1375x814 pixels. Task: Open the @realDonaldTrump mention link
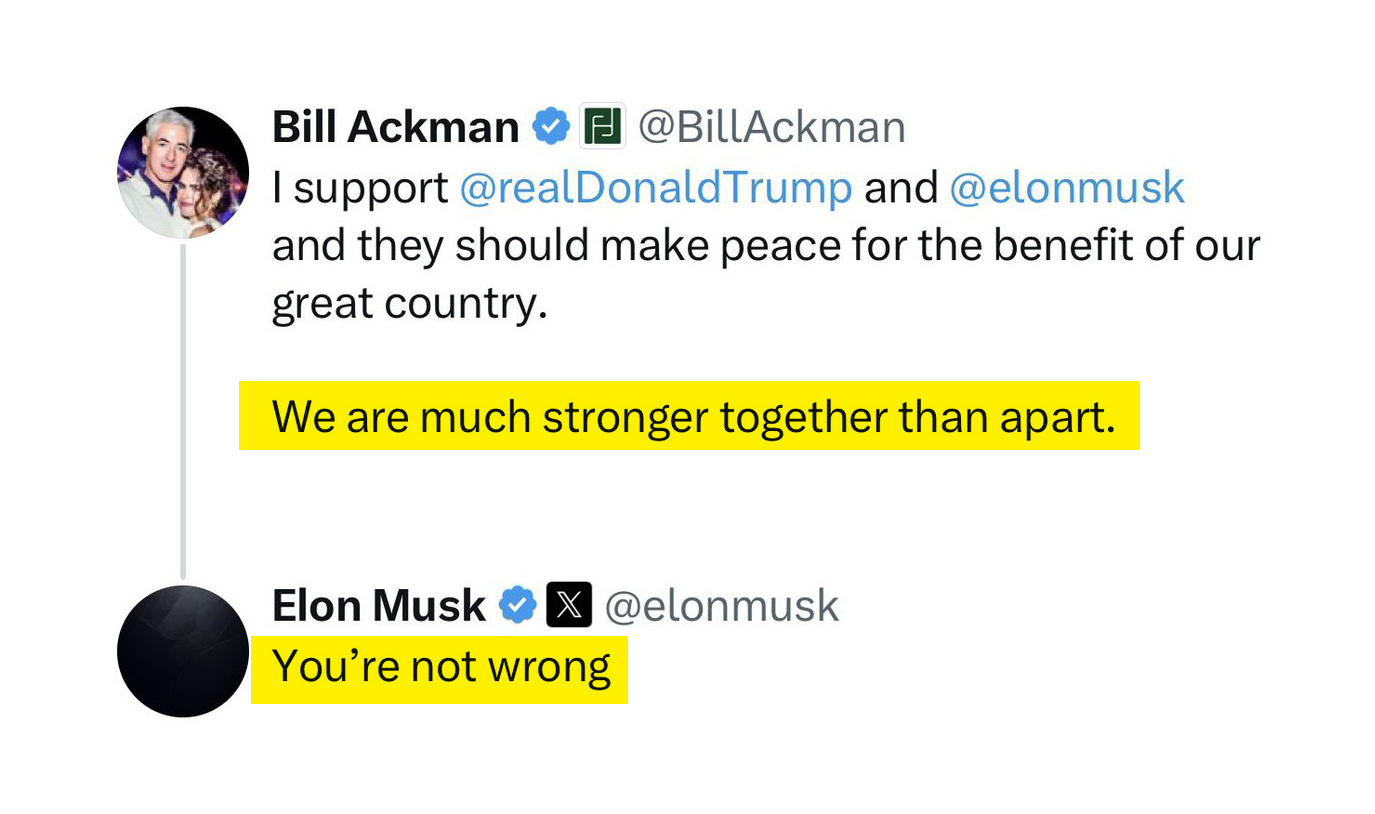tap(656, 187)
